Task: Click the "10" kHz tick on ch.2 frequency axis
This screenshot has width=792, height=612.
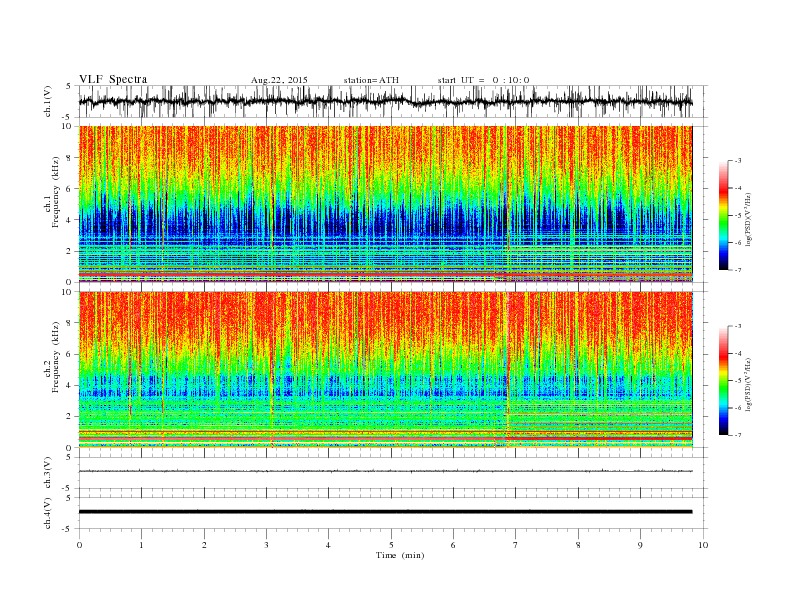Action: (67, 292)
